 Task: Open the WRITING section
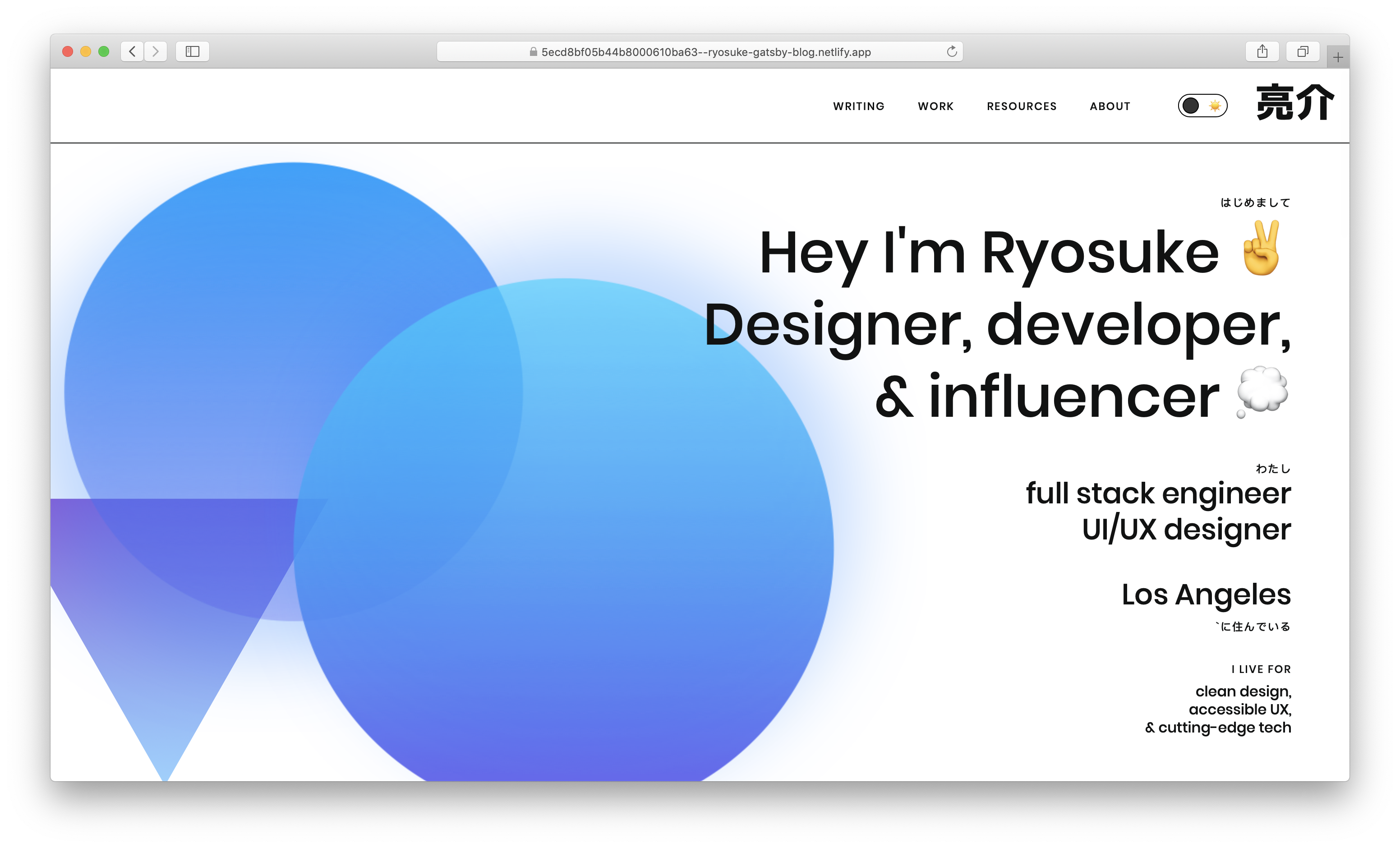tap(858, 106)
